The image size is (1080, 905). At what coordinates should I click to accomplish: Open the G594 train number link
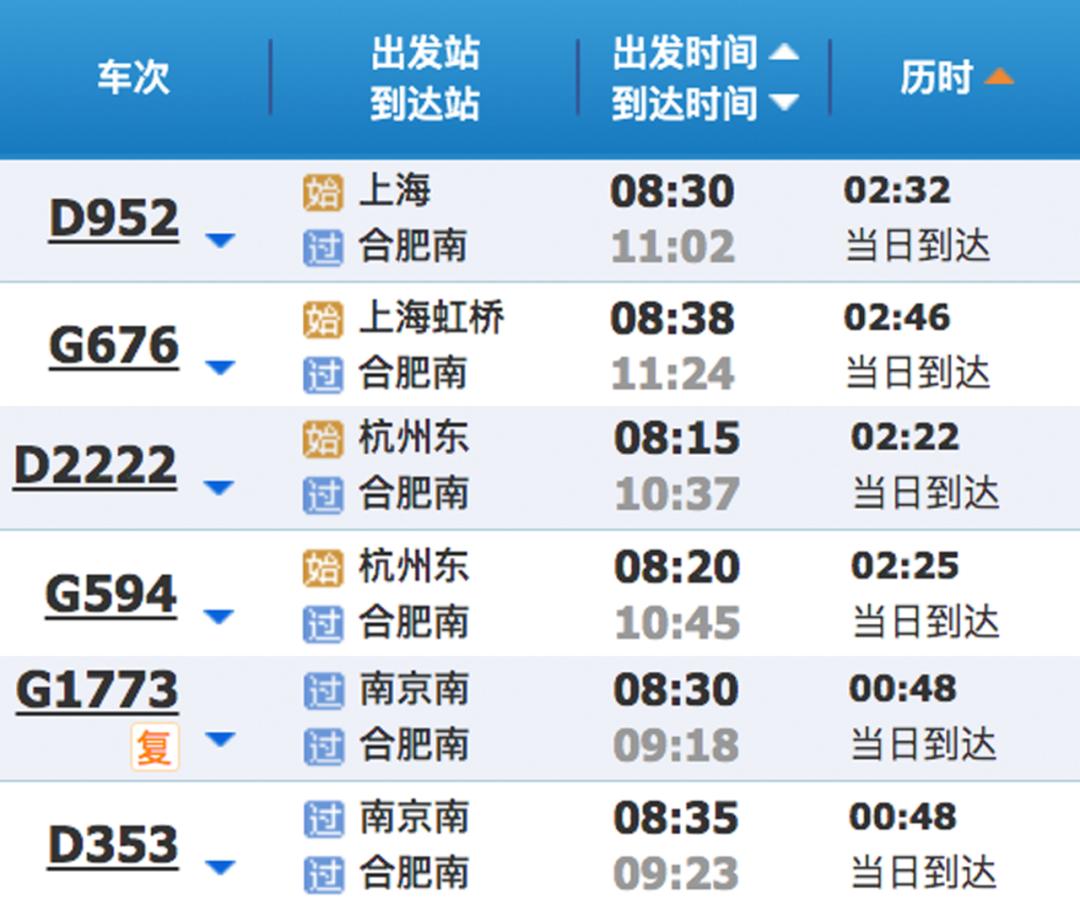(111, 594)
